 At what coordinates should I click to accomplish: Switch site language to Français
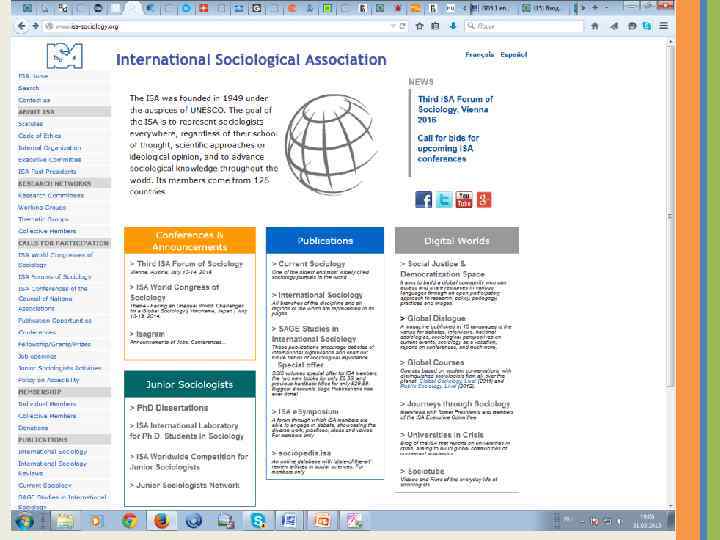479,55
